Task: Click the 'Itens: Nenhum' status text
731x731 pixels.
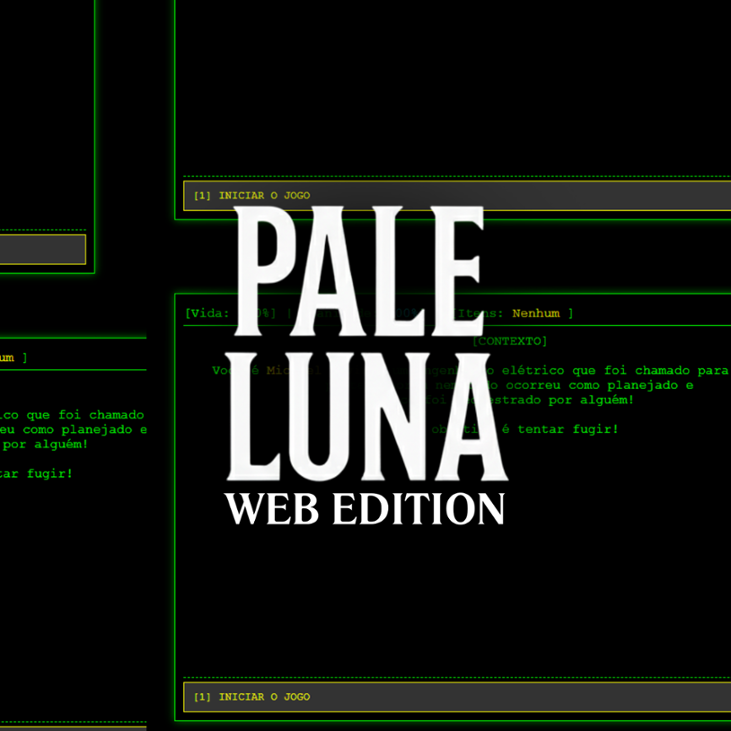Action: point(509,313)
